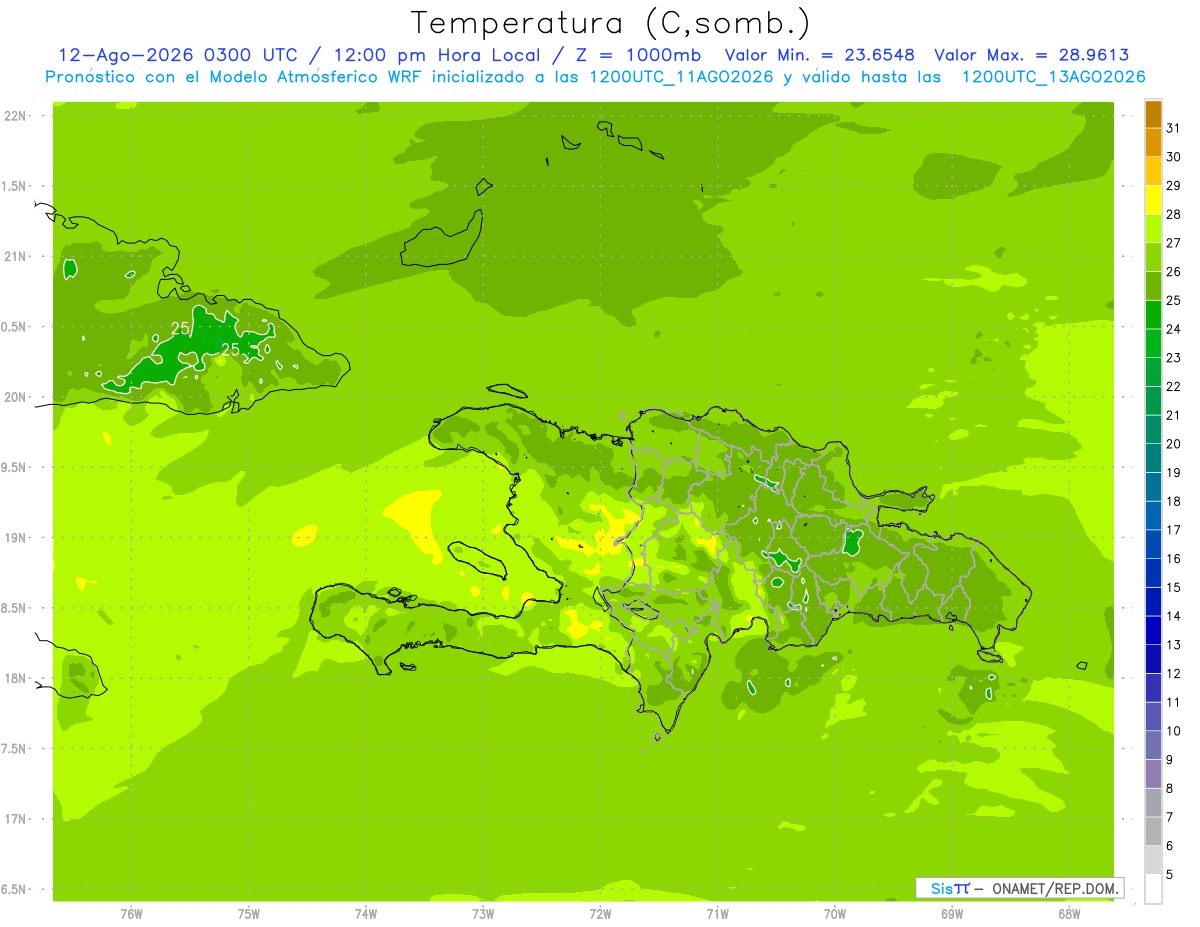This screenshot has height=927, width=1200.
Task: Pick the legend swatch between 20 and 21
Action: click(1153, 430)
